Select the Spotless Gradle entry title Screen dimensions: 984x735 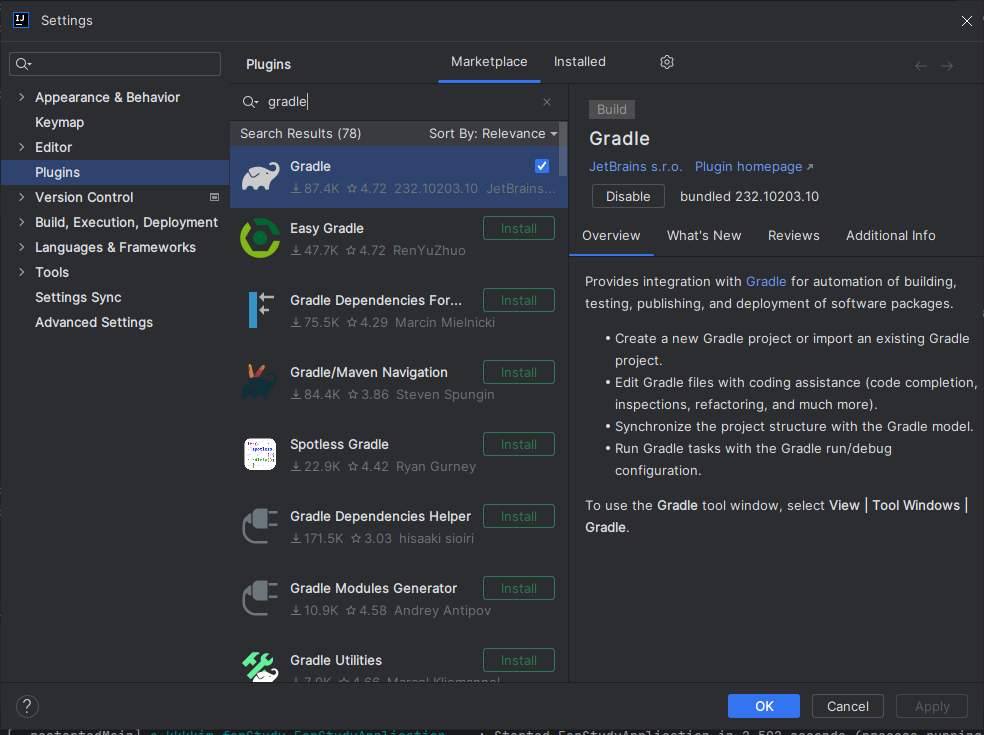[339, 444]
